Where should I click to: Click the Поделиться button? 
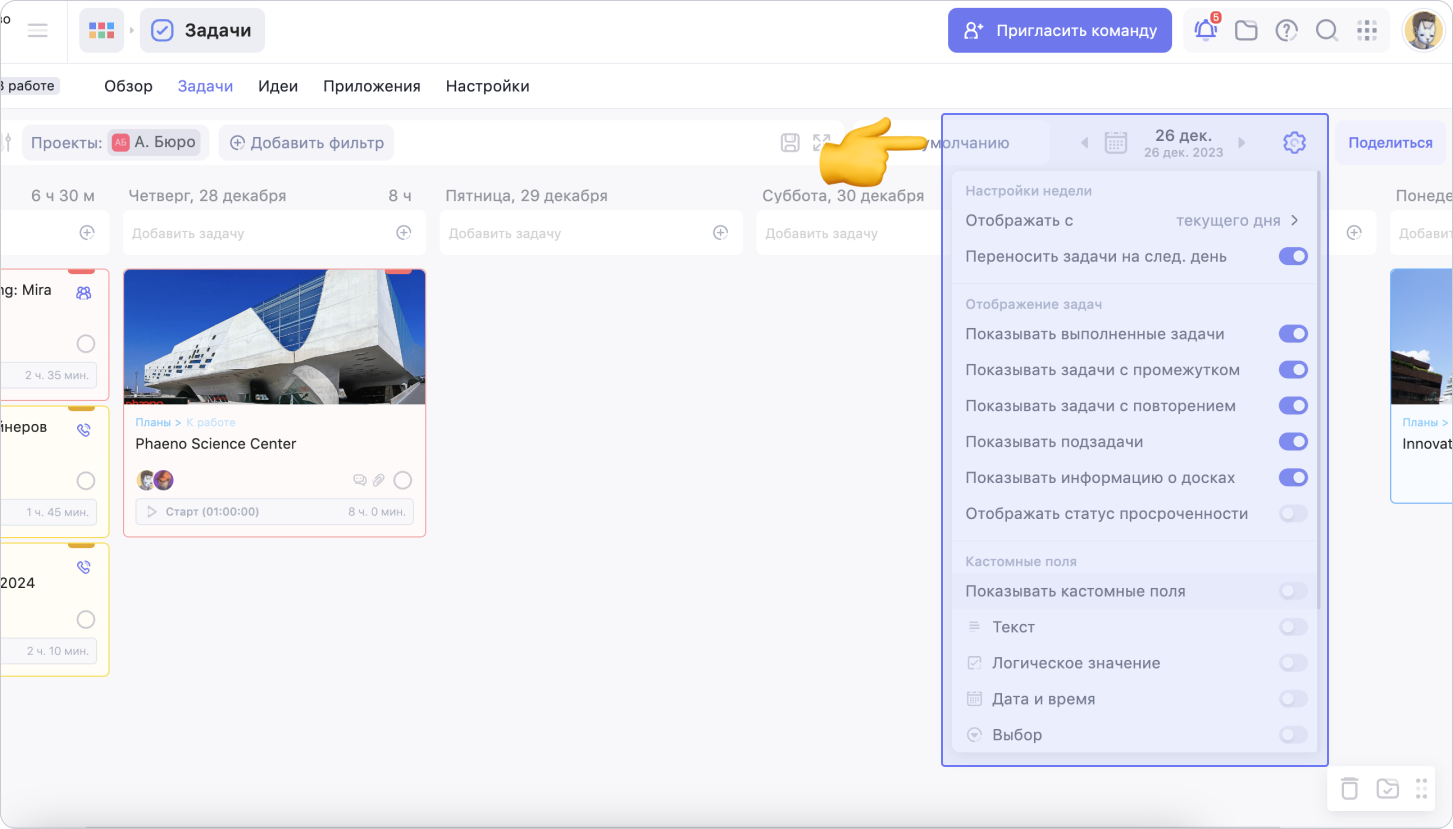tap(1390, 143)
